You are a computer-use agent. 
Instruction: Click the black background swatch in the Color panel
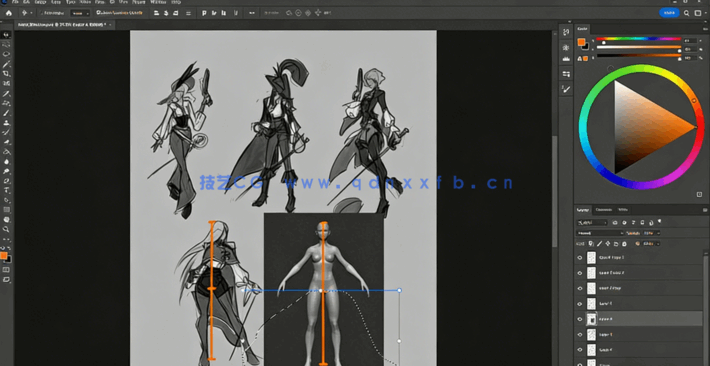tap(585, 46)
